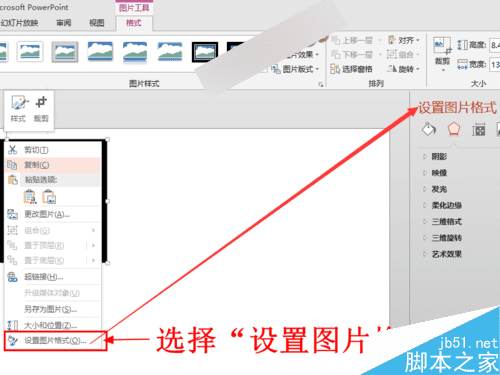Expand the 置于底层(K) submenu arrow

tap(93, 260)
